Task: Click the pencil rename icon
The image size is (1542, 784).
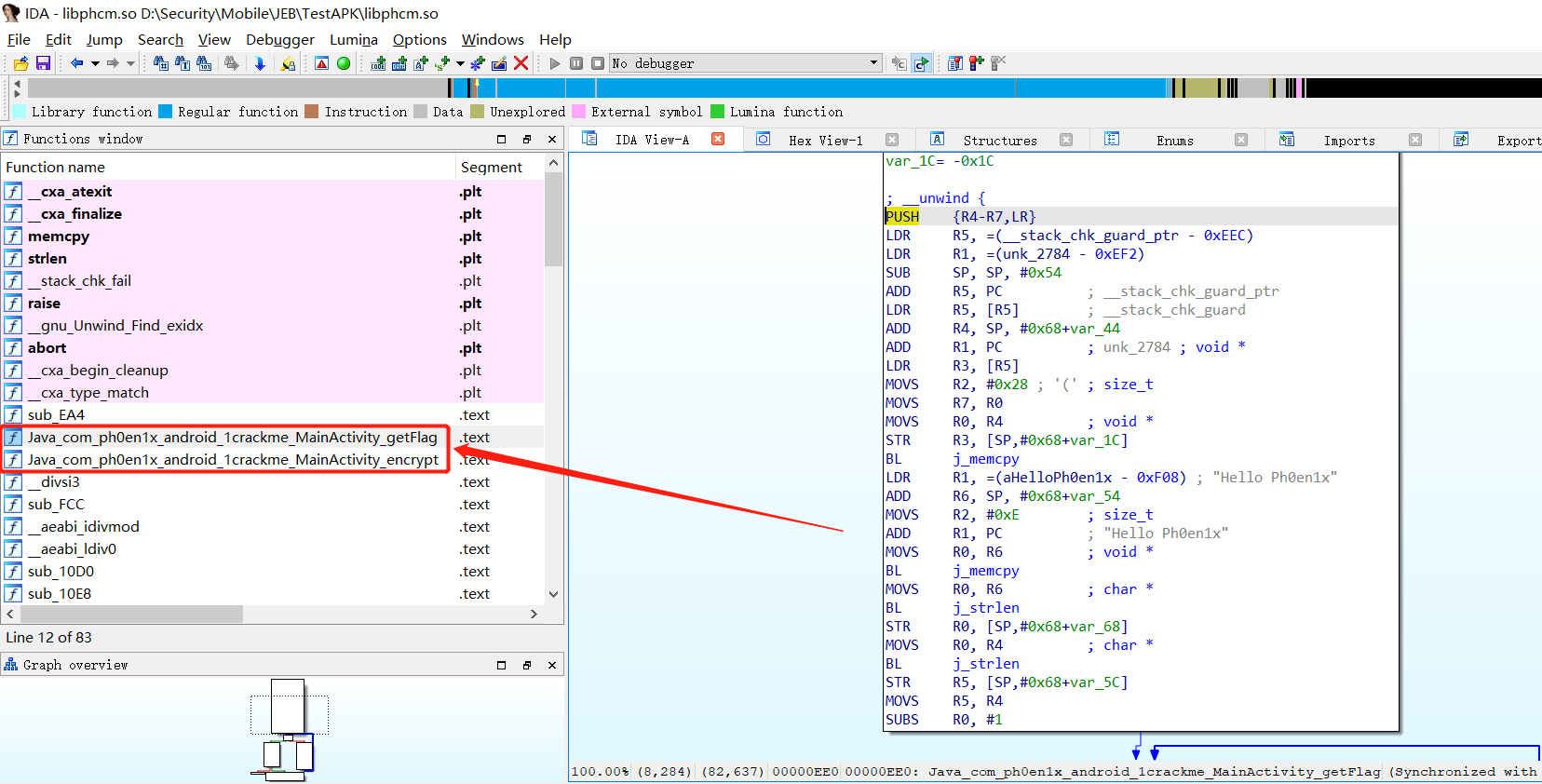Action: point(499,63)
